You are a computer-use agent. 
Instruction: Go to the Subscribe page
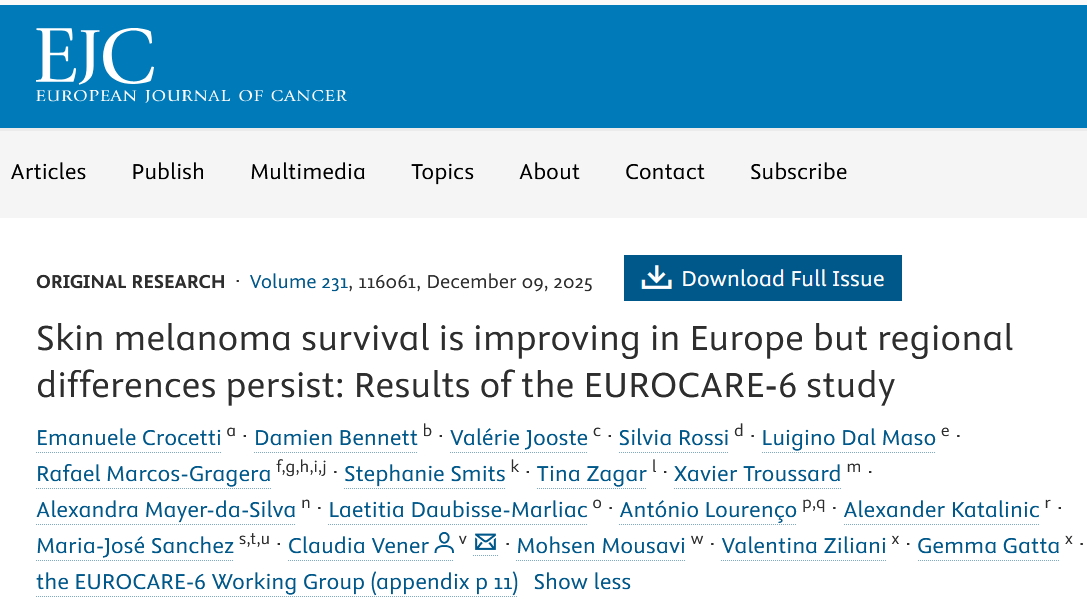(x=798, y=172)
